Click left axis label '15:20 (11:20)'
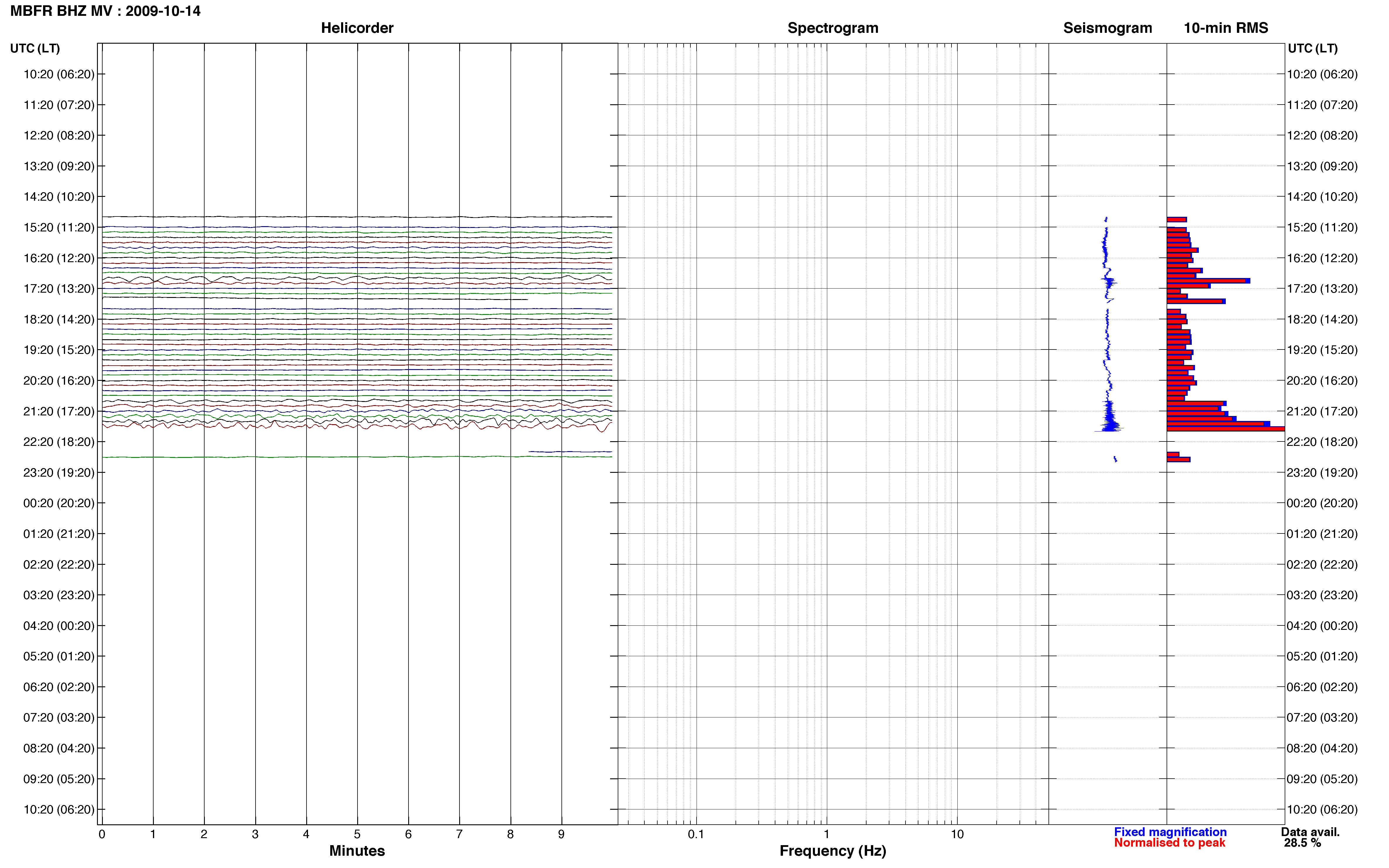1389x868 pixels. (59, 227)
